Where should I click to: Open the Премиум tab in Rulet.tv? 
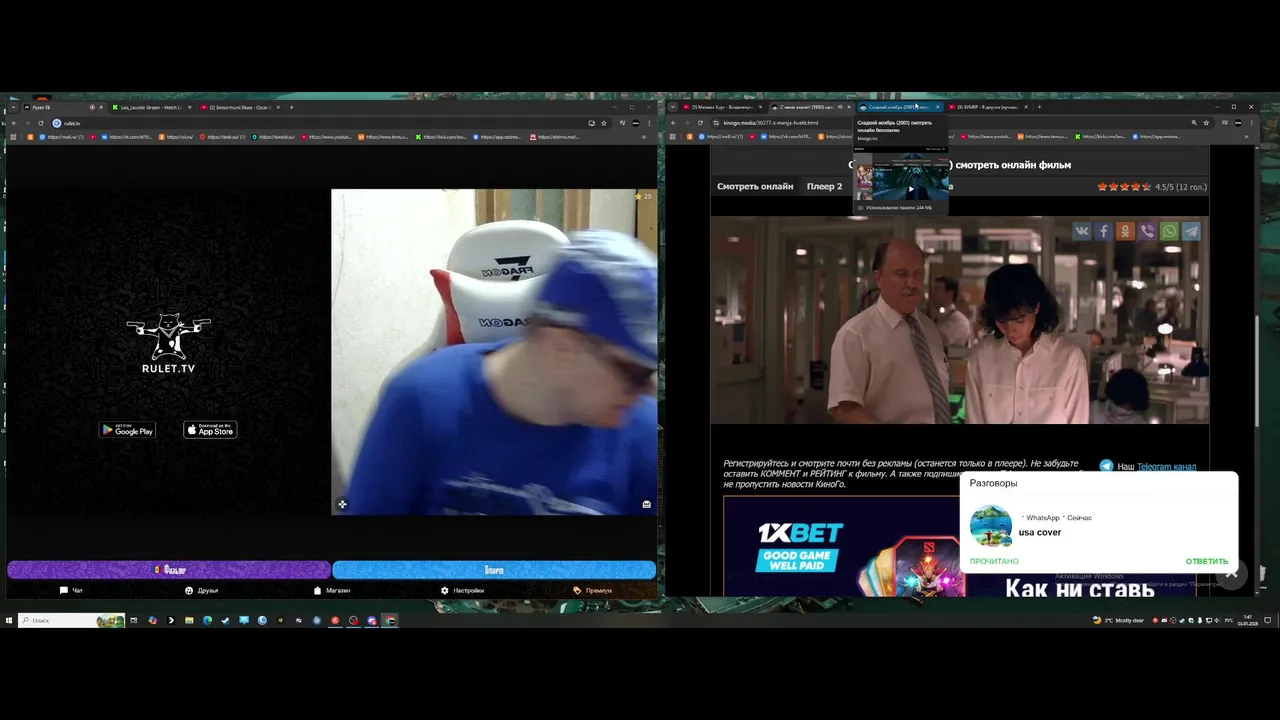pyautogui.click(x=592, y=590)
